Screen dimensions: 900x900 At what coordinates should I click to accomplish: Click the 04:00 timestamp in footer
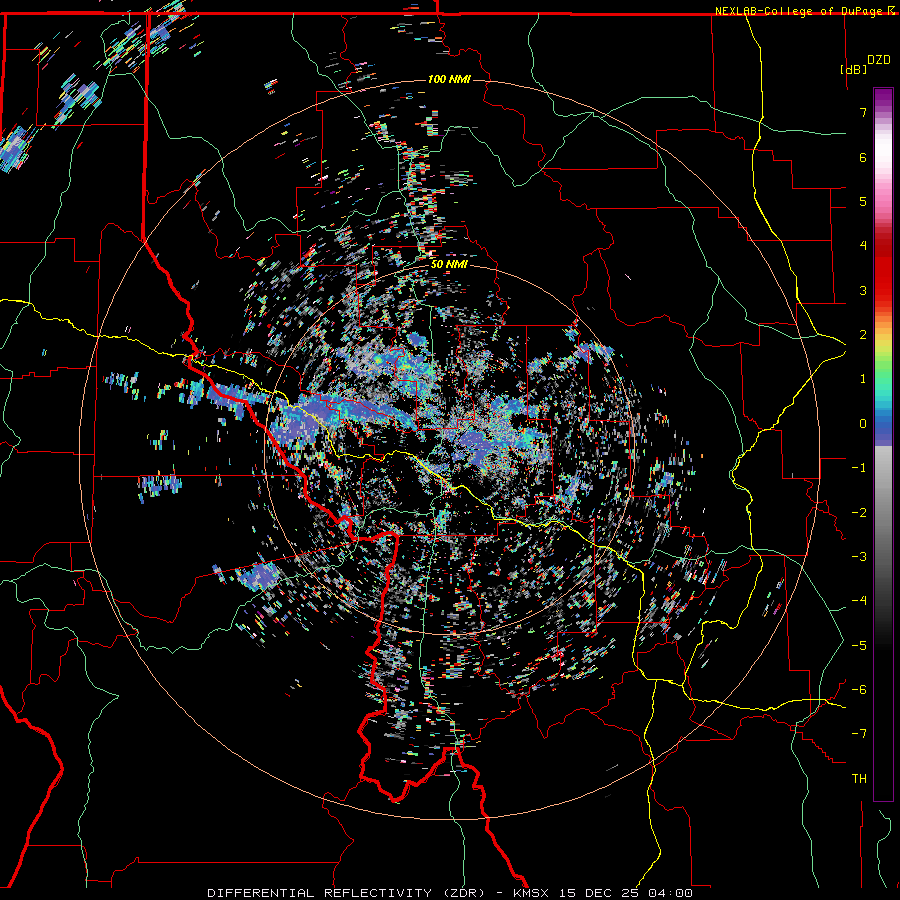[670, 893]
